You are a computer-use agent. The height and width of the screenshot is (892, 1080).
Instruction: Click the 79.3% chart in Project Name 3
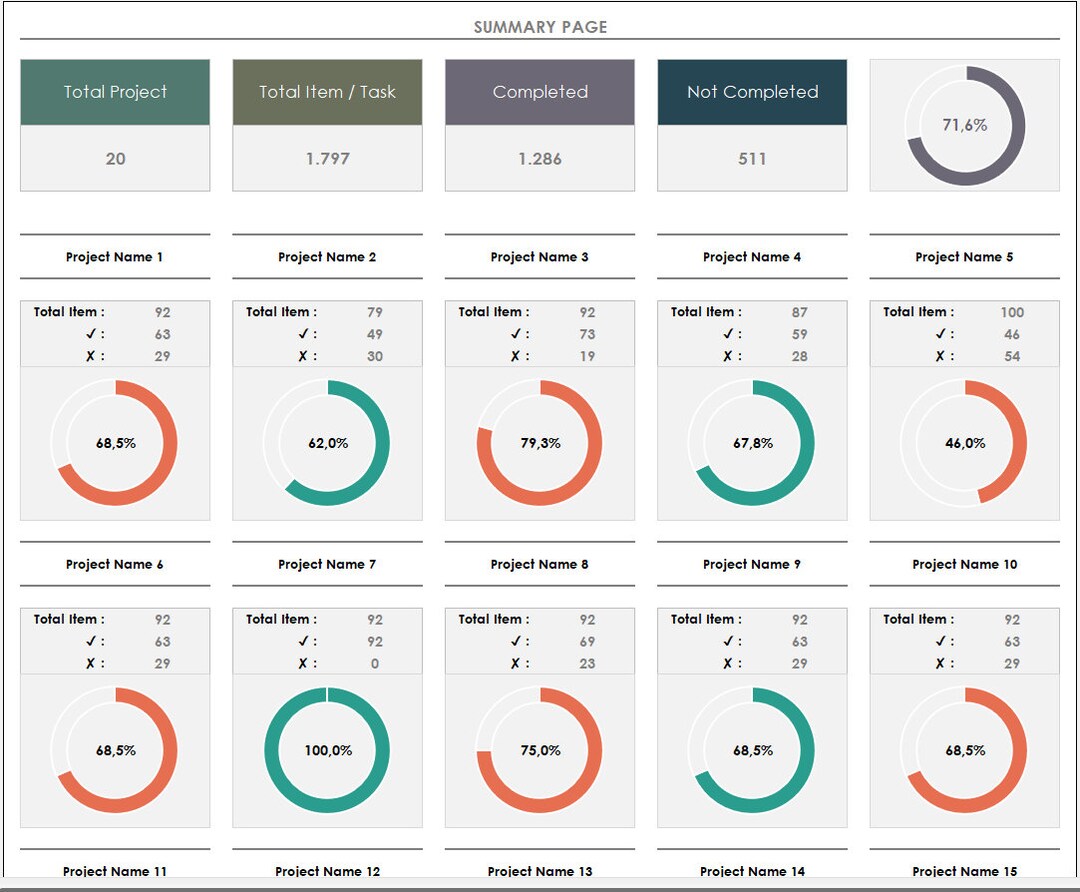(539, 442)
